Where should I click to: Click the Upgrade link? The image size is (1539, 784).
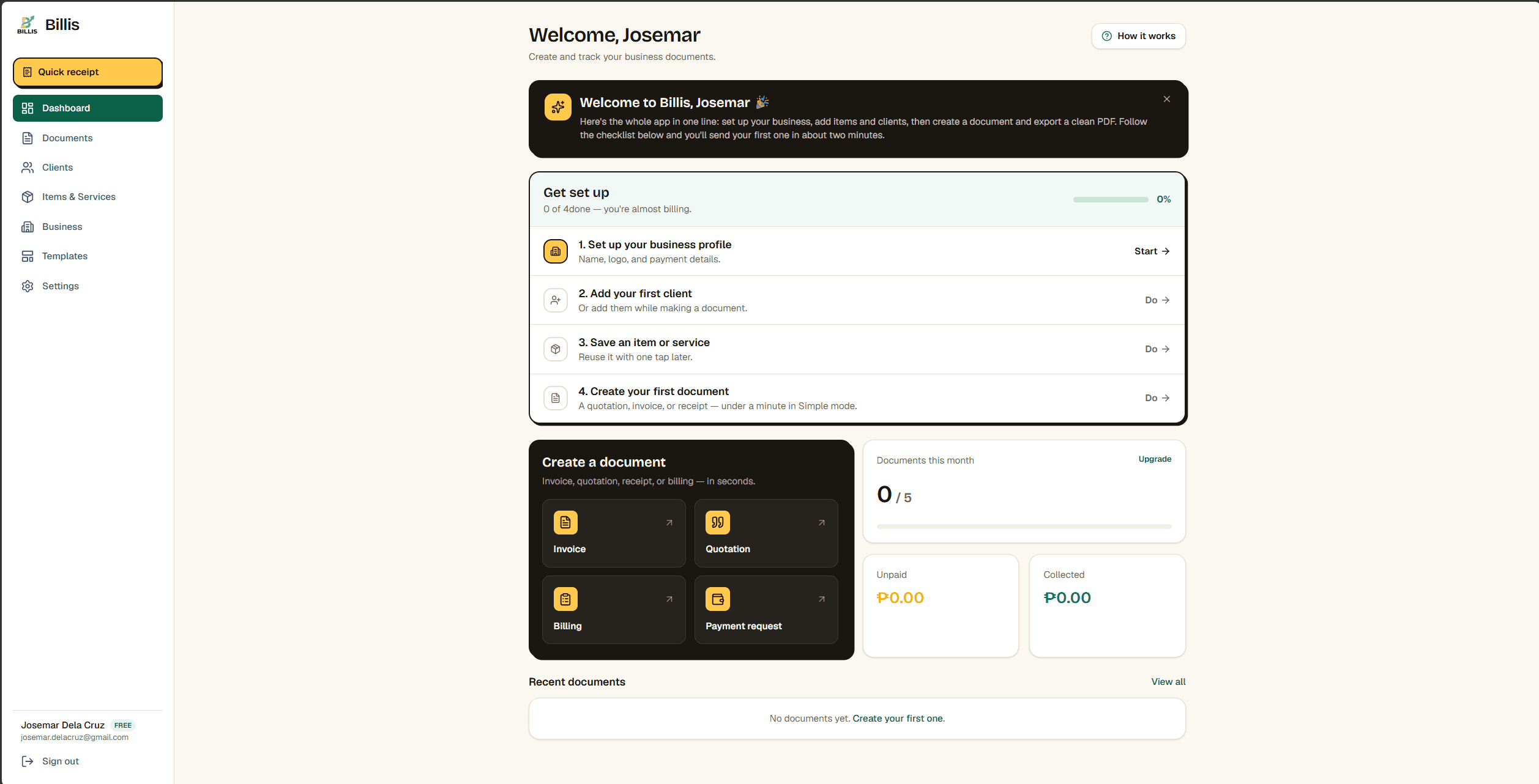pyautogui.click(x=1155, y=459)
